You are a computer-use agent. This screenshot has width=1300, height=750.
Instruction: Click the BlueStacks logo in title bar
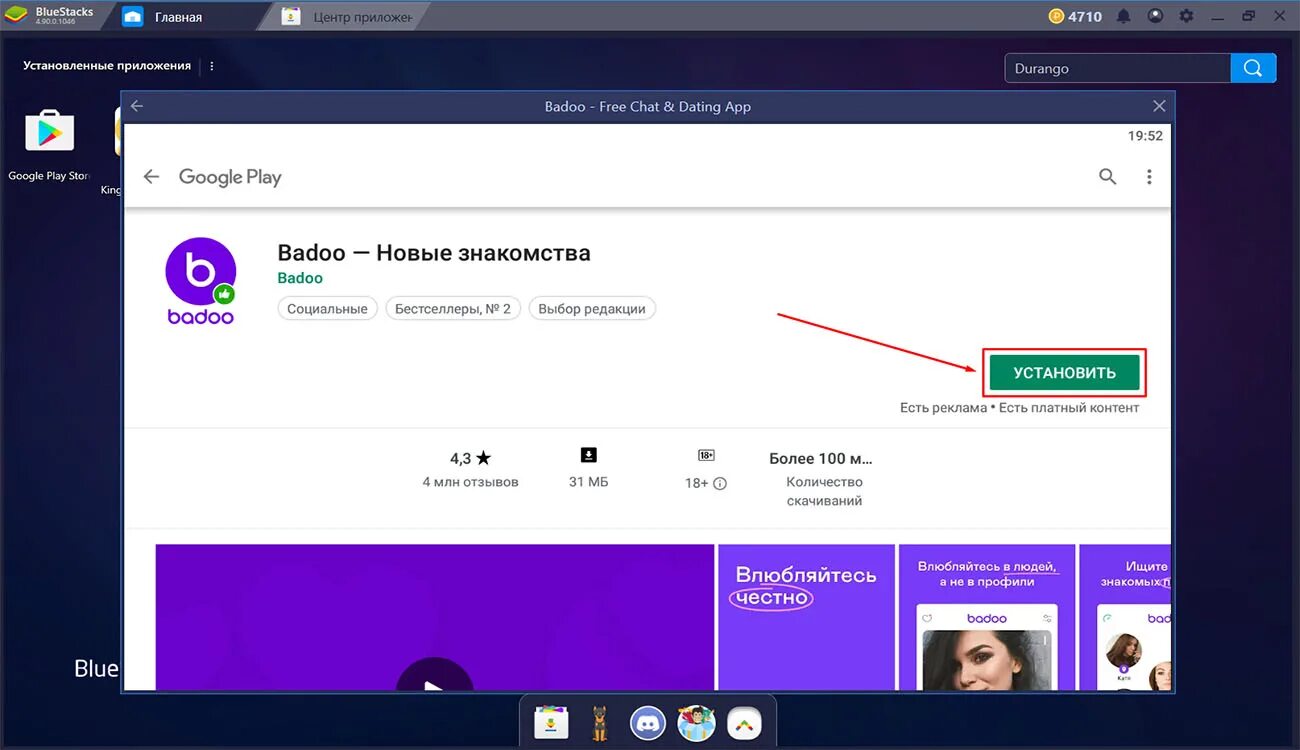point(16,16)
